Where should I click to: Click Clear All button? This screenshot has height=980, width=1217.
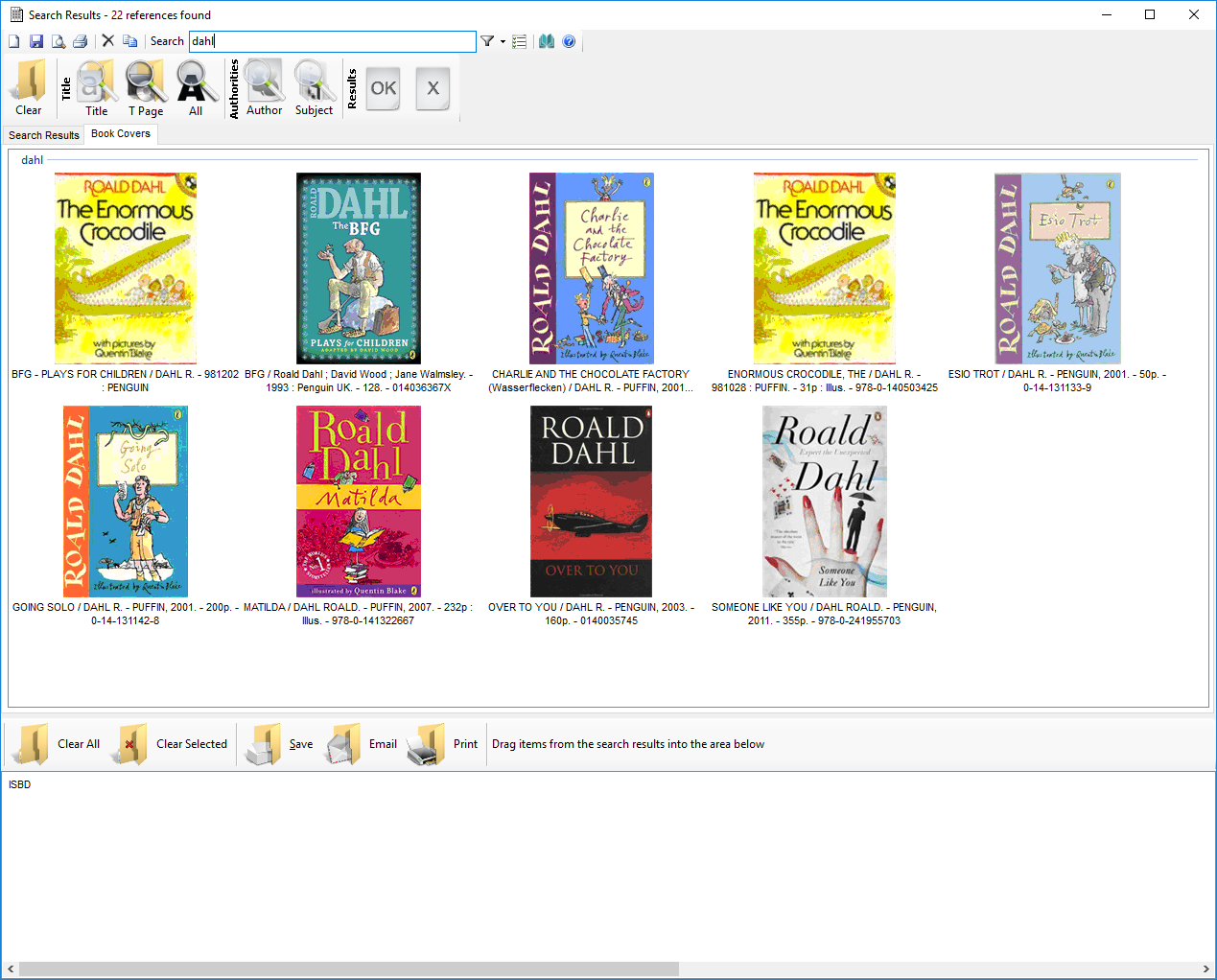click(x=57, y=744)
